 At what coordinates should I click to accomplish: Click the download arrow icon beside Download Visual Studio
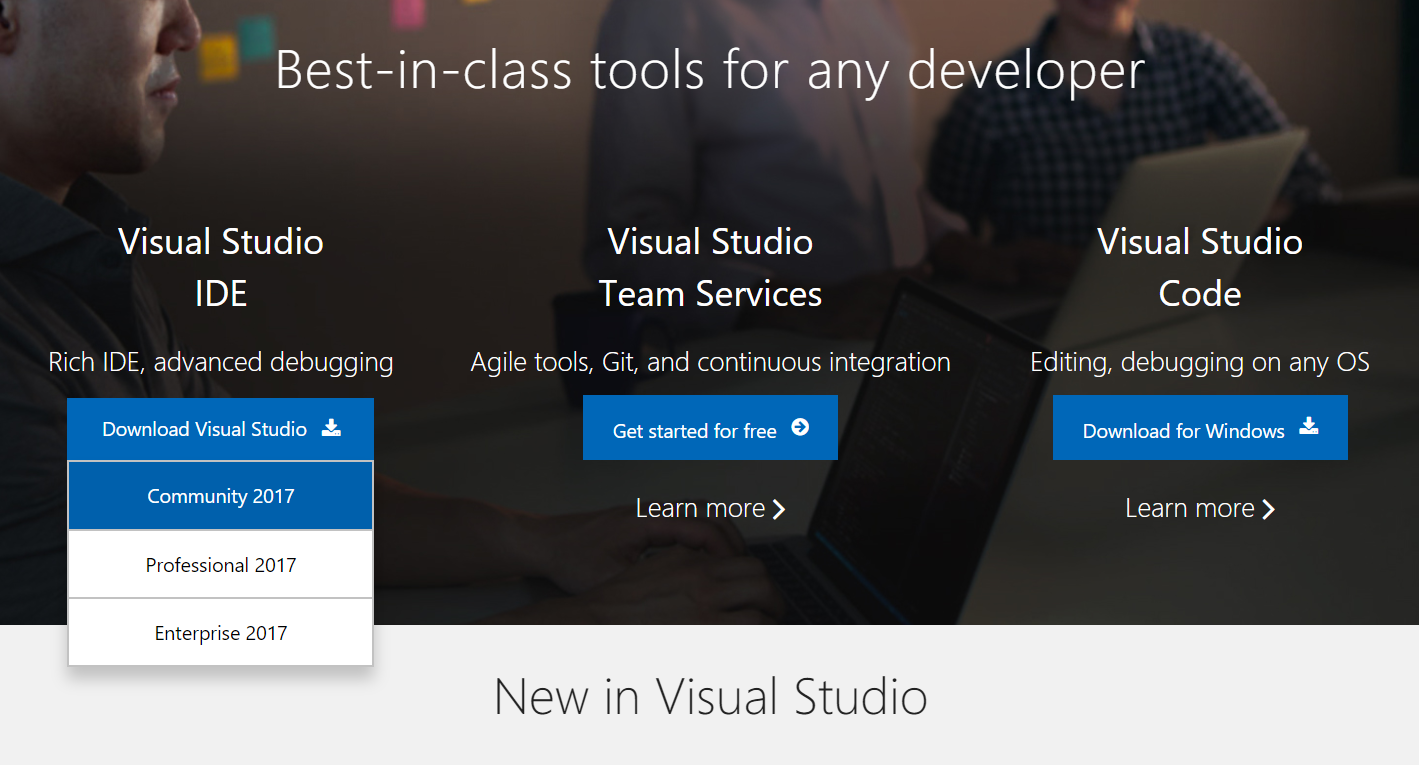[331, 428]
